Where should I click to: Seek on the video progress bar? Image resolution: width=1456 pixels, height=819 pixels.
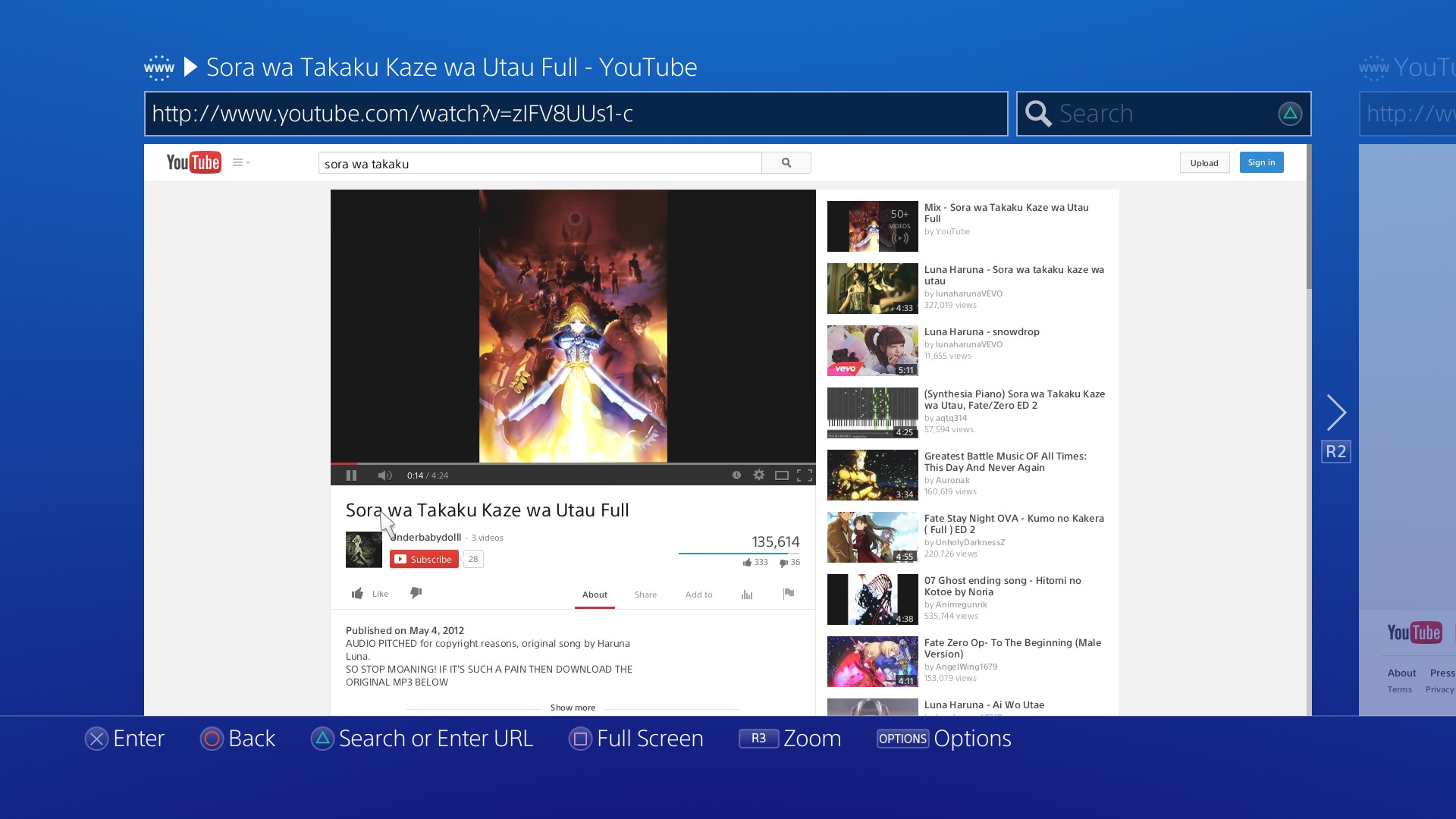point(573,463)
